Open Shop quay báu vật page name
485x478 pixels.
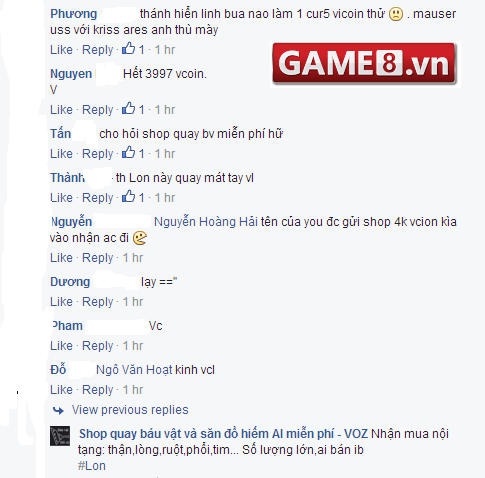pyautogui.click(x=223, y=434)
